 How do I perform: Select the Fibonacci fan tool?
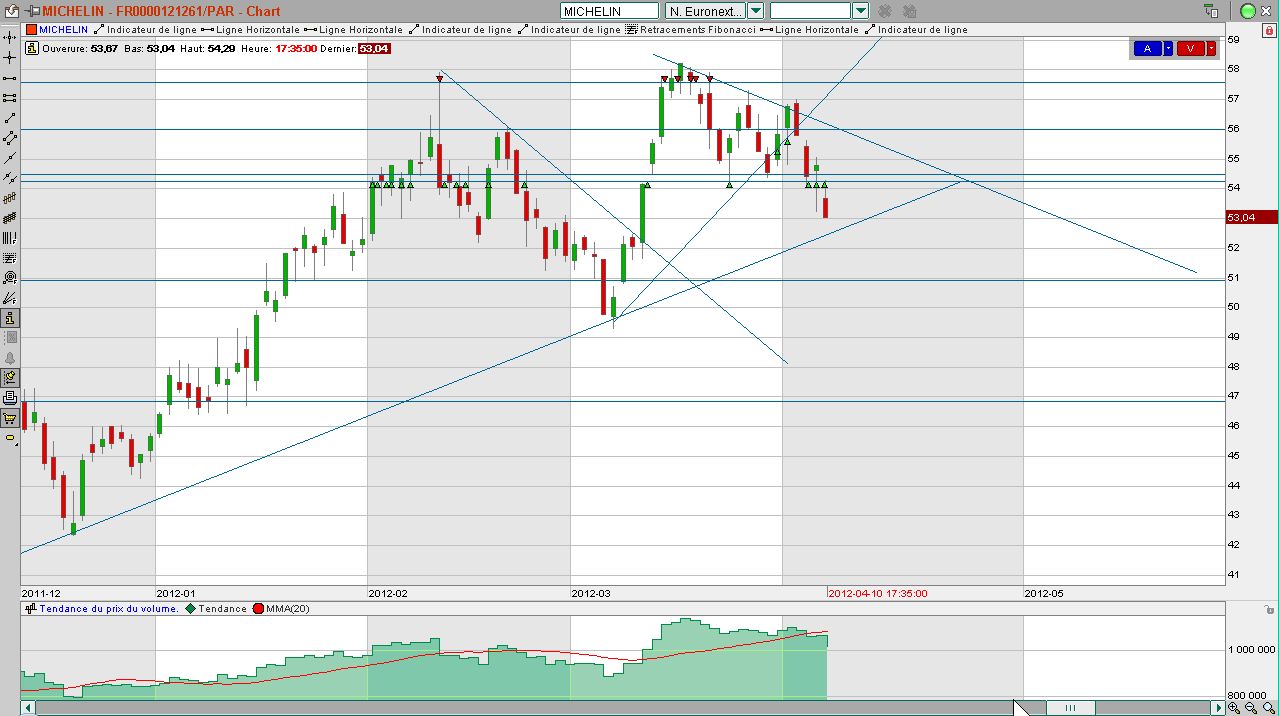tap(10, 297)
